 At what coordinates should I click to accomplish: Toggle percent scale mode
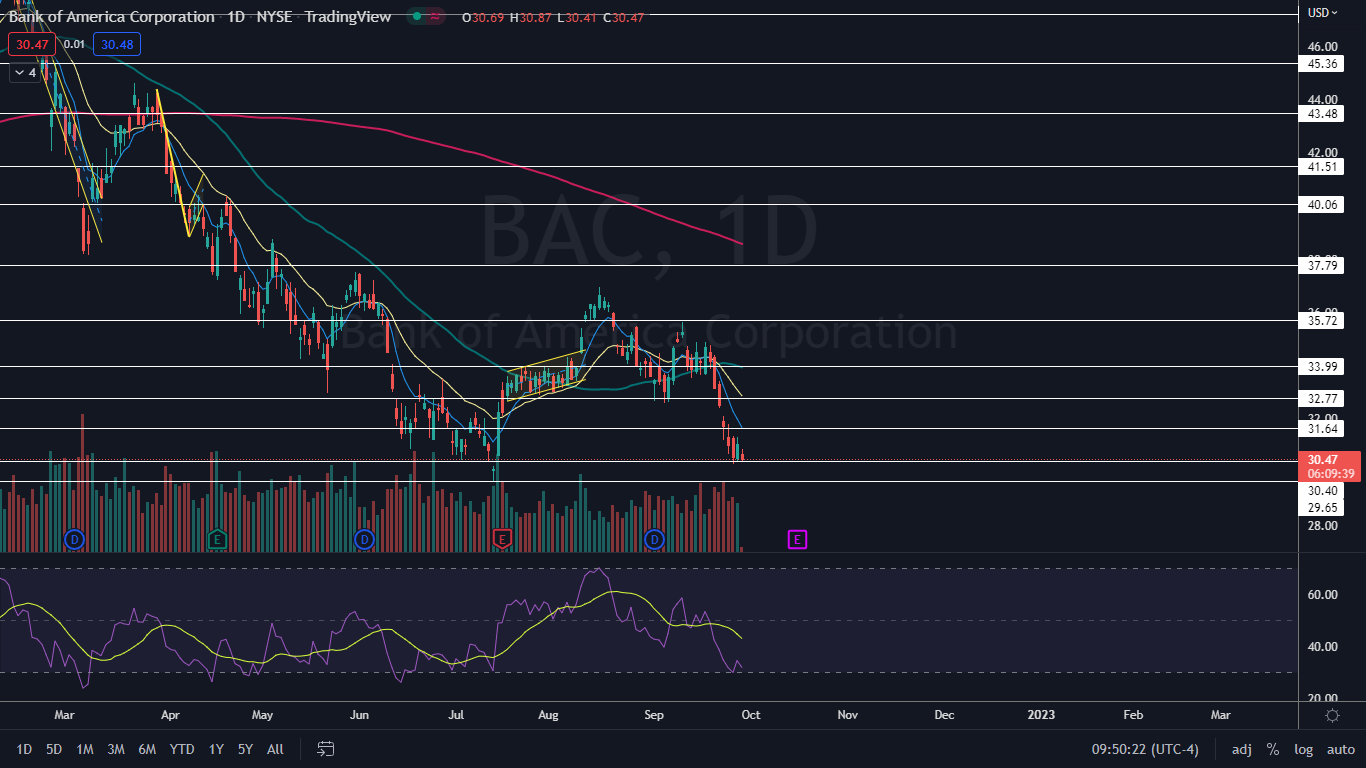click(1273, 749)
